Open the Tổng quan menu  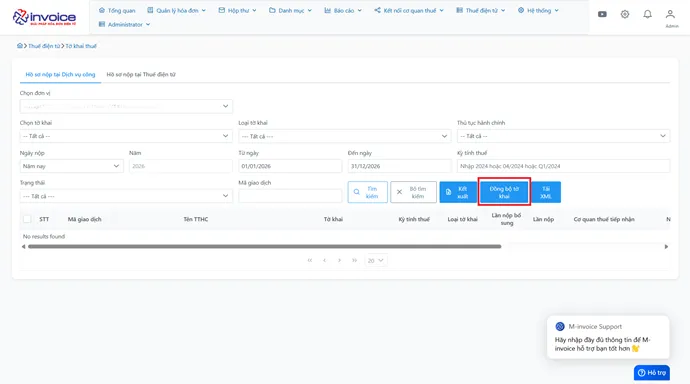[117, 10]
